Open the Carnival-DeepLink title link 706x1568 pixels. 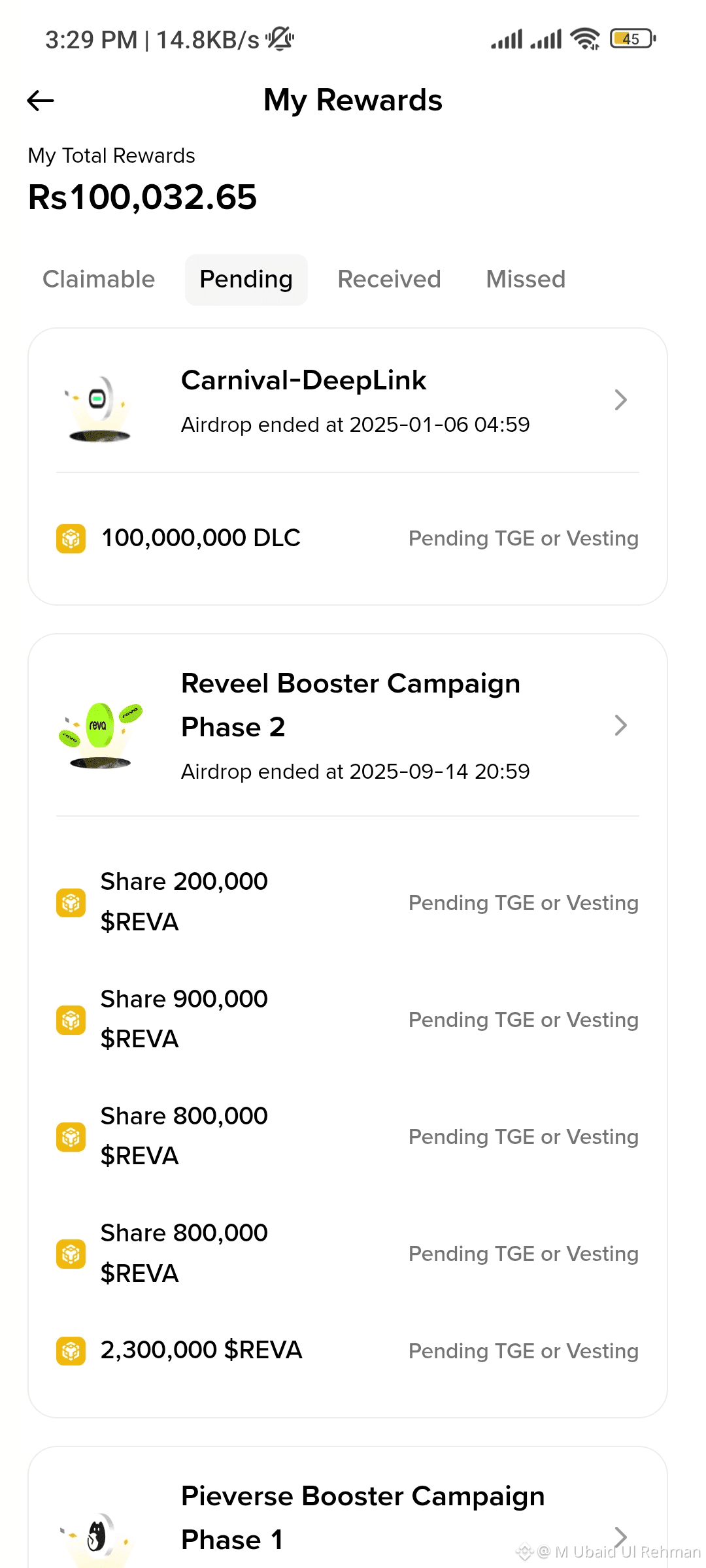303,380
